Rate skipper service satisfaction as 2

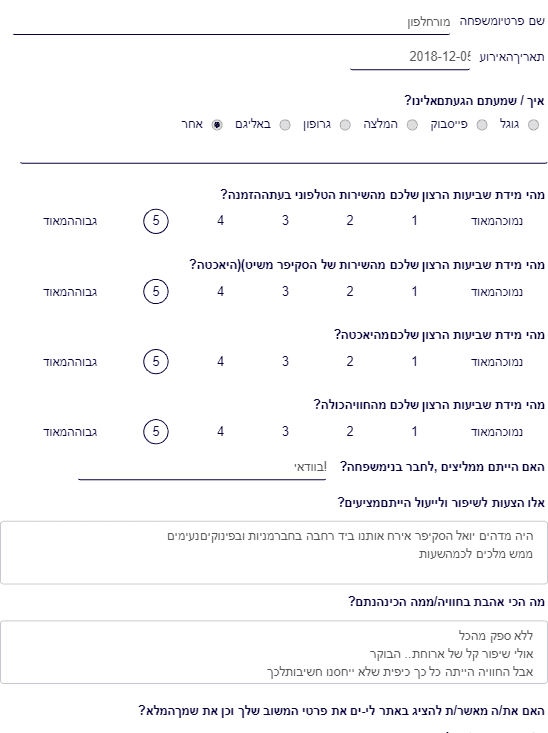350,292
